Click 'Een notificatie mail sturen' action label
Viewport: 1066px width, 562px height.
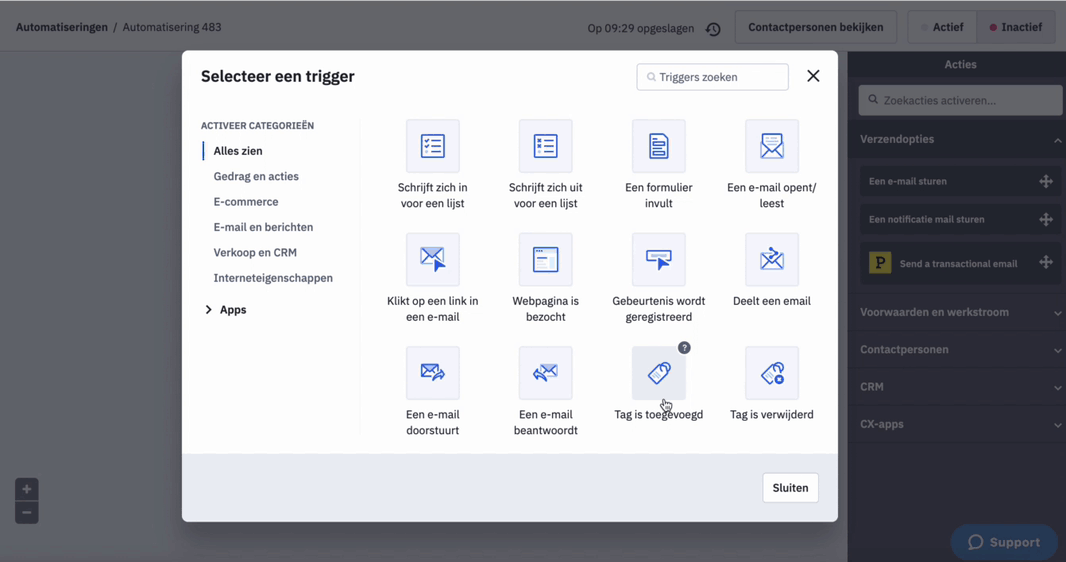(x=926, y=219)
